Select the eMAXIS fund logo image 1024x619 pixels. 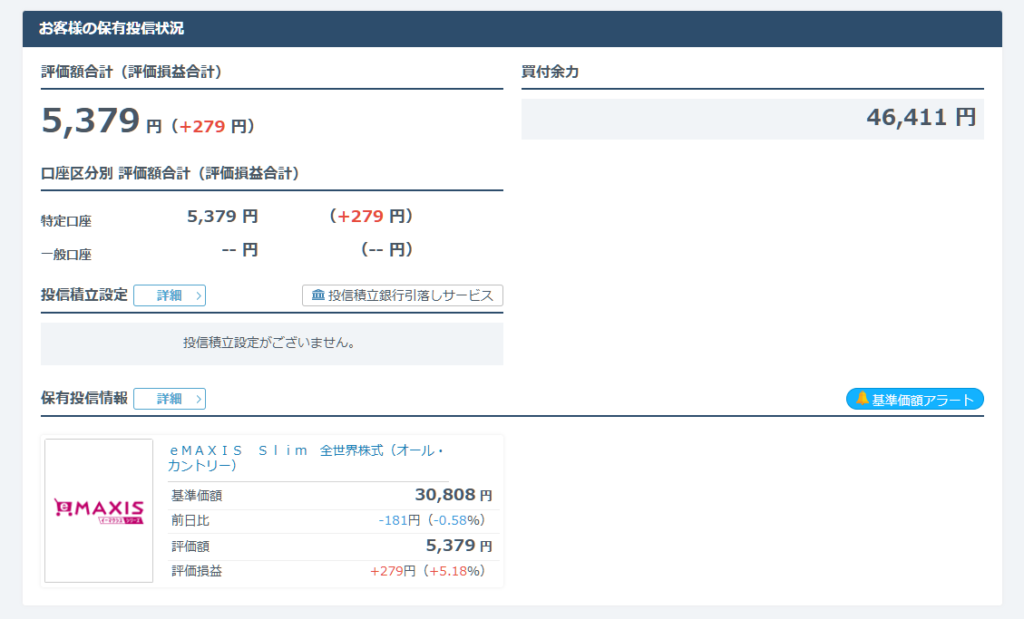click(x=97, y=511)
